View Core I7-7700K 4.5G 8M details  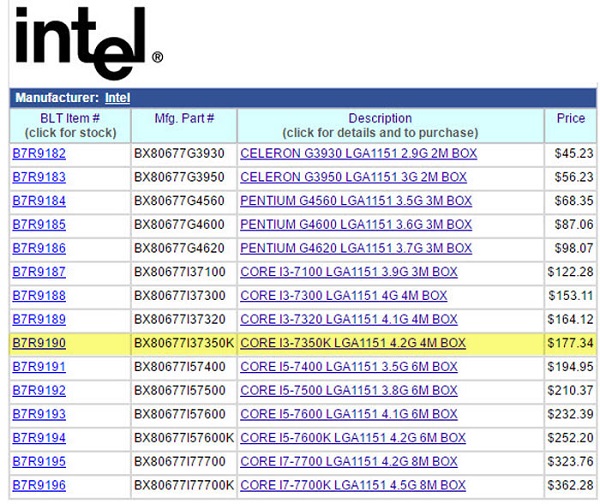(353, 486)
